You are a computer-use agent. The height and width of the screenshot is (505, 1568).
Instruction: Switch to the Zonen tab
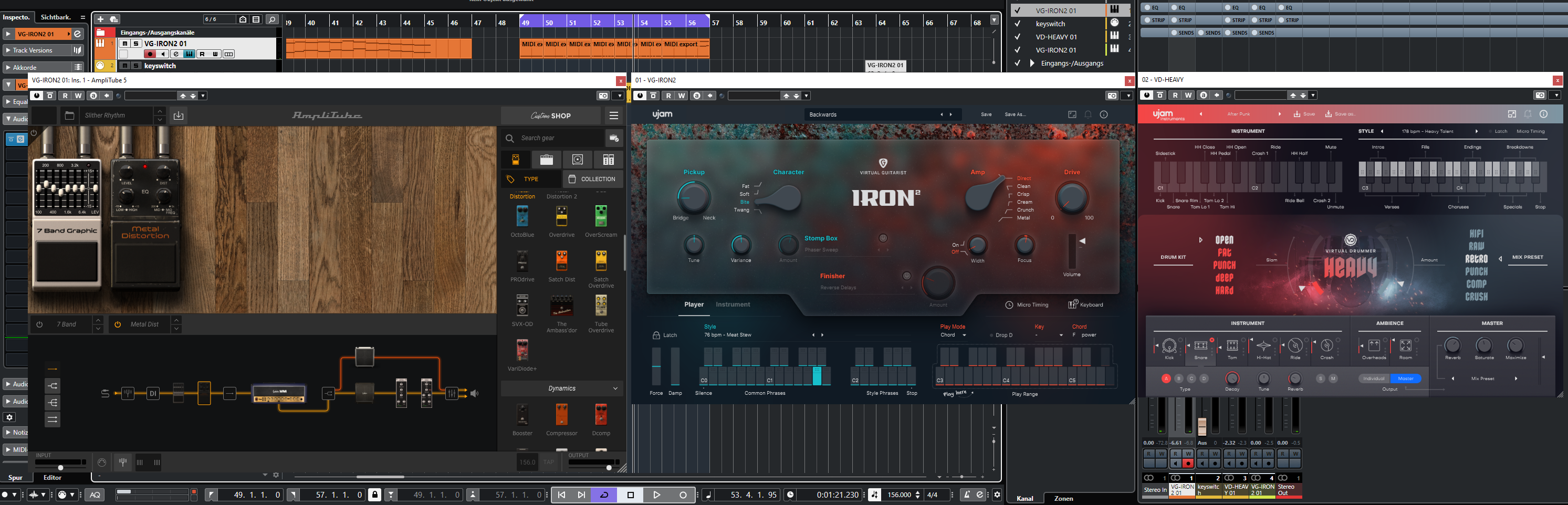pos(1063,498)
